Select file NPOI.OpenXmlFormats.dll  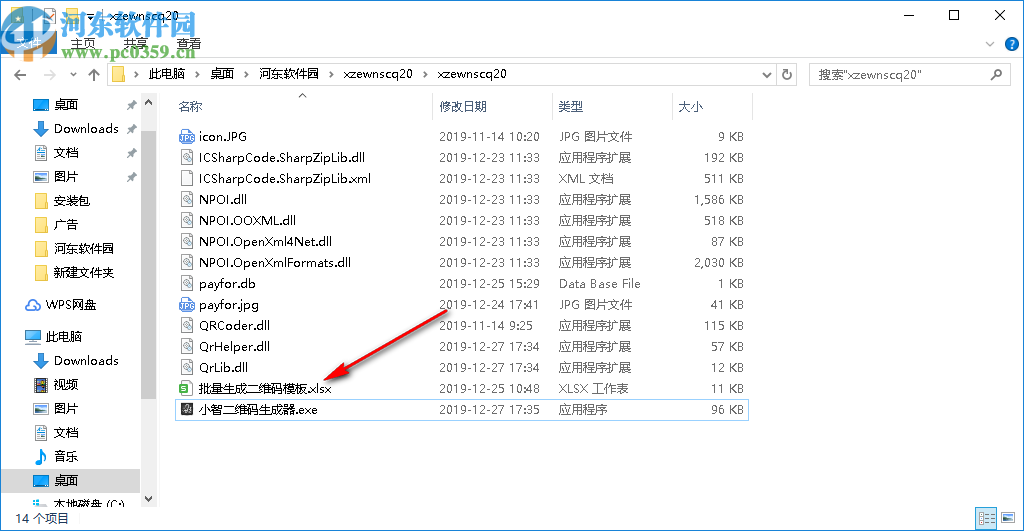275,263
